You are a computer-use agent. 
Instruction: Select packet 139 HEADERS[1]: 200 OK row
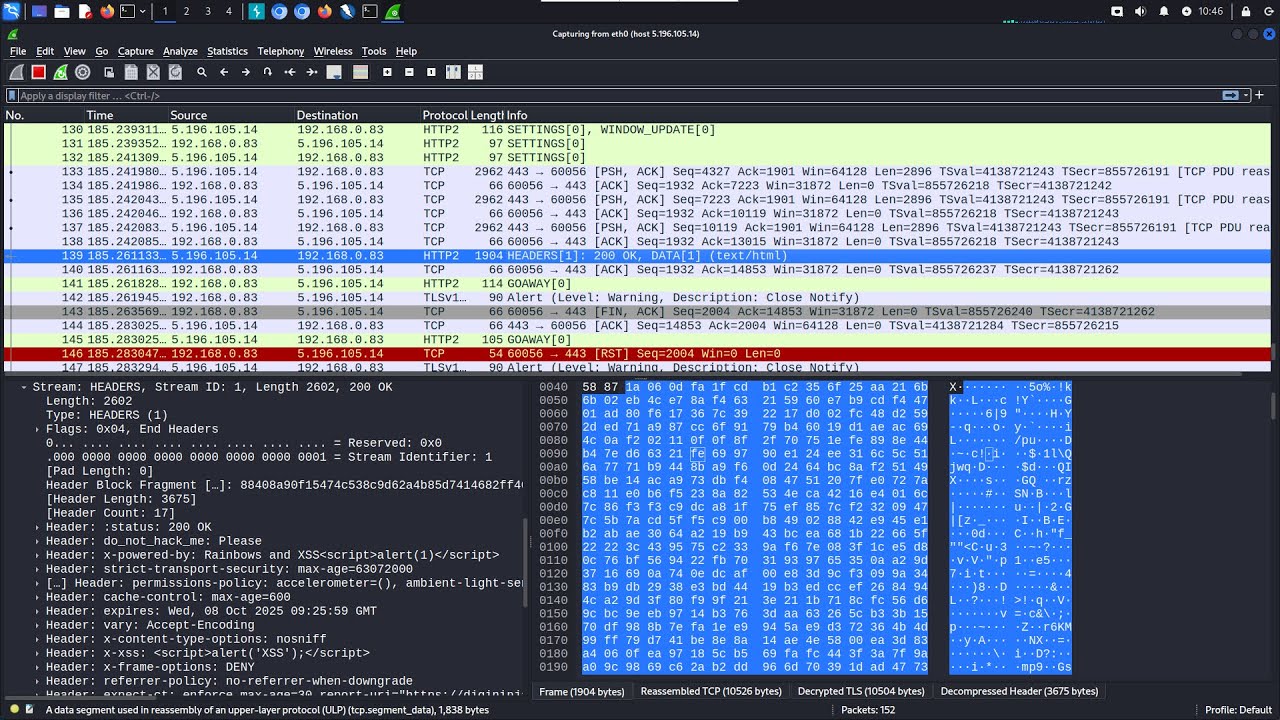[x=637, y=256]
